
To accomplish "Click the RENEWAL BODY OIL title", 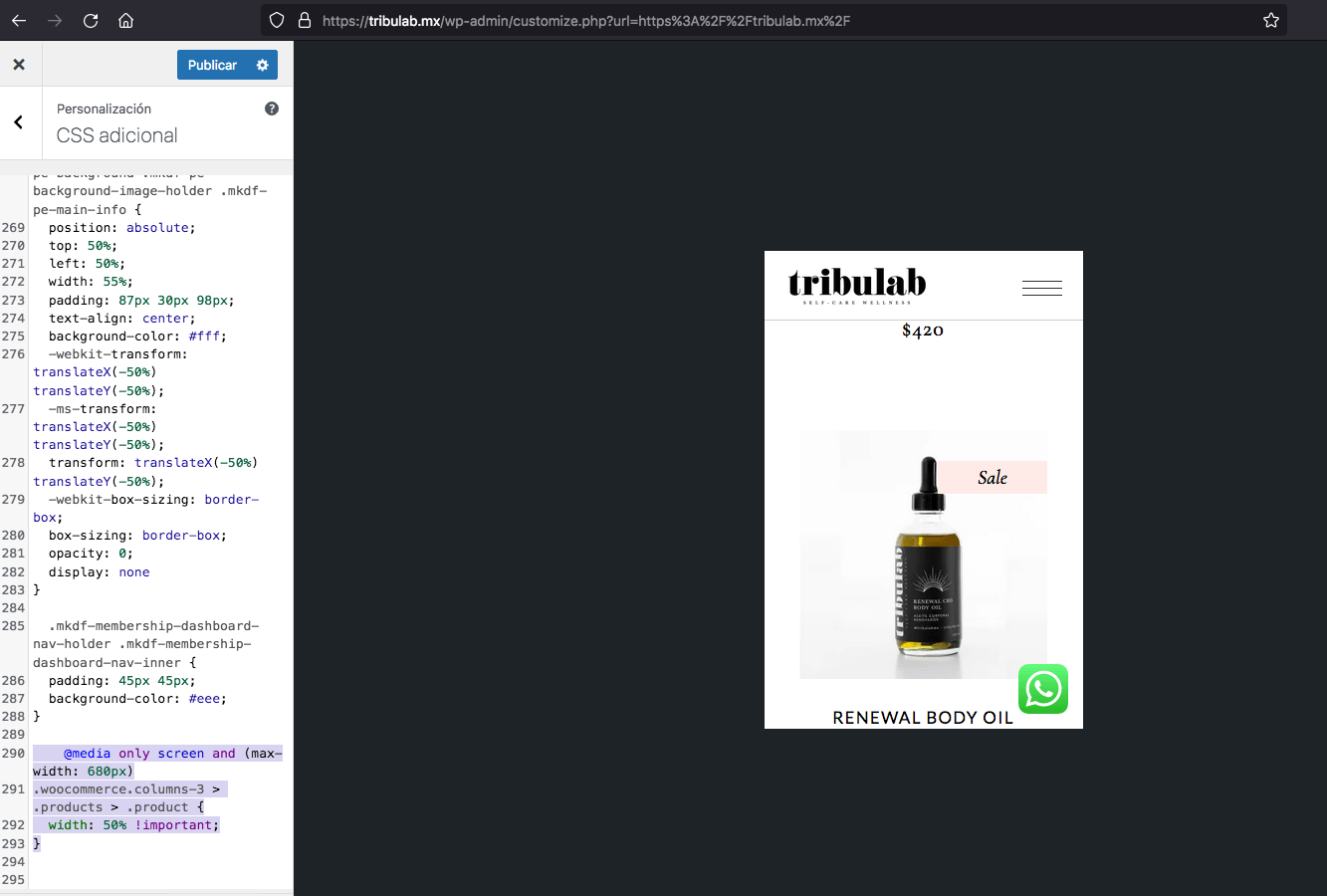I will click(923, 718).
